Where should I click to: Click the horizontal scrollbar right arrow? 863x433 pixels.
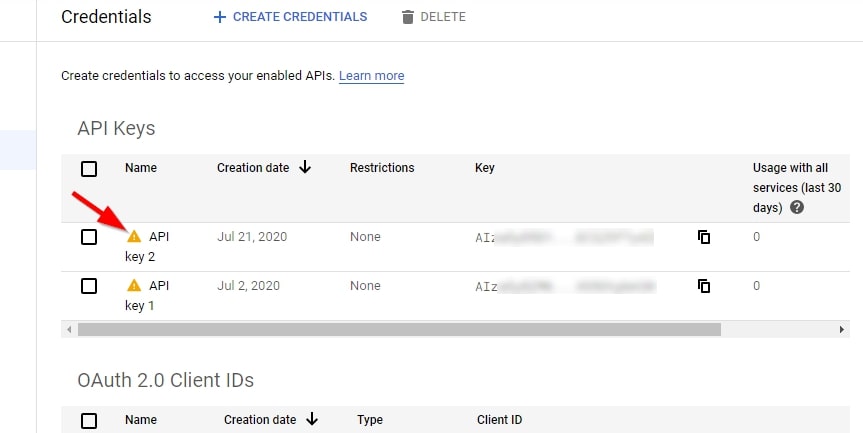[x=842, y=330]
